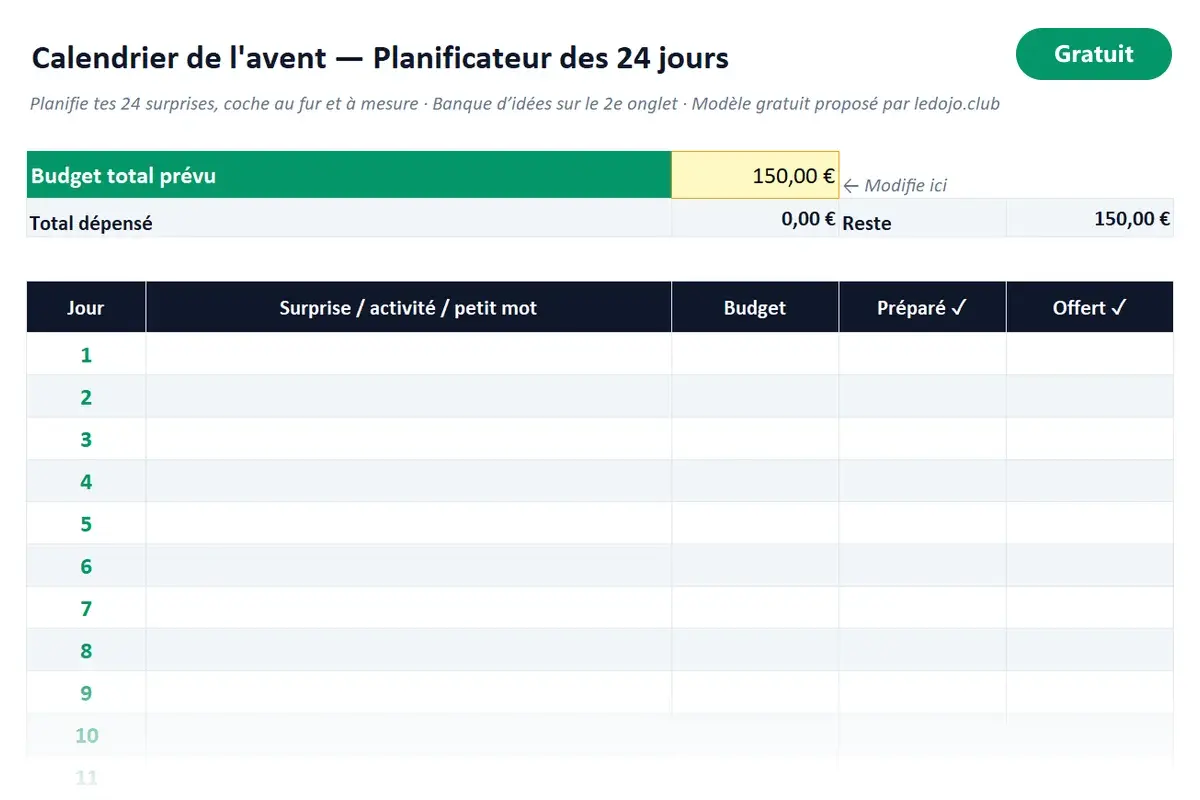Select day number 7 cell

tap(86, 607)
